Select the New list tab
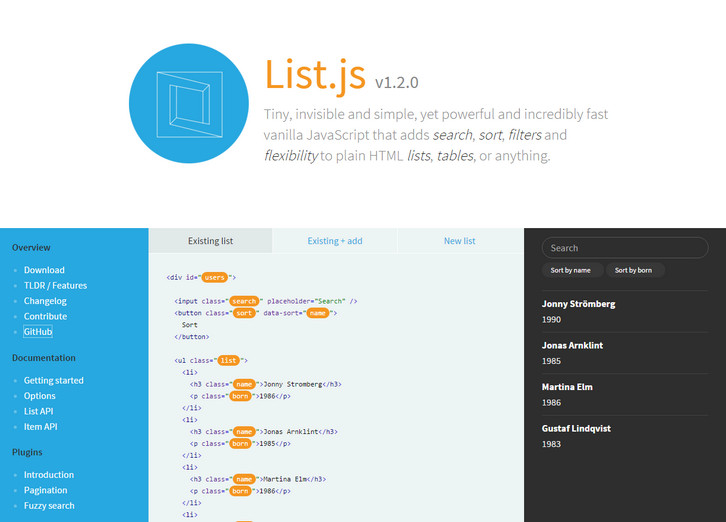 [460, 241]
